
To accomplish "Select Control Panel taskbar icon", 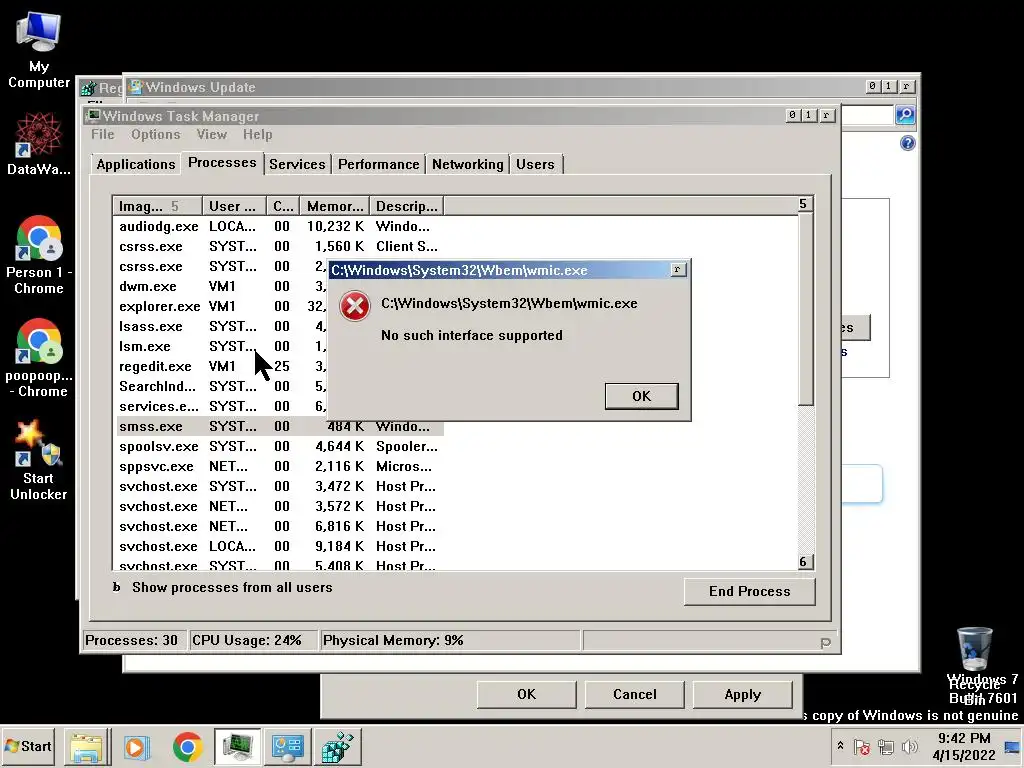I will [x=287, y=746].
